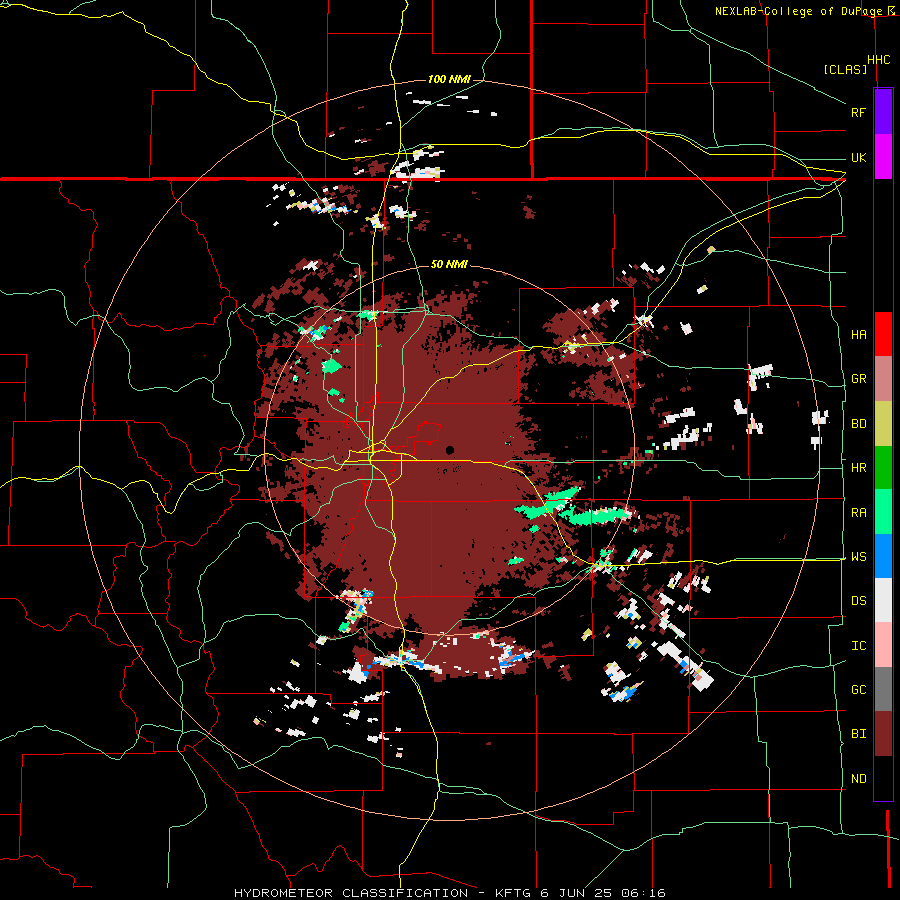Click the HHC product code text
This screenshot has height=900, width=900.
pyautogui.click(x=878, y=59)
